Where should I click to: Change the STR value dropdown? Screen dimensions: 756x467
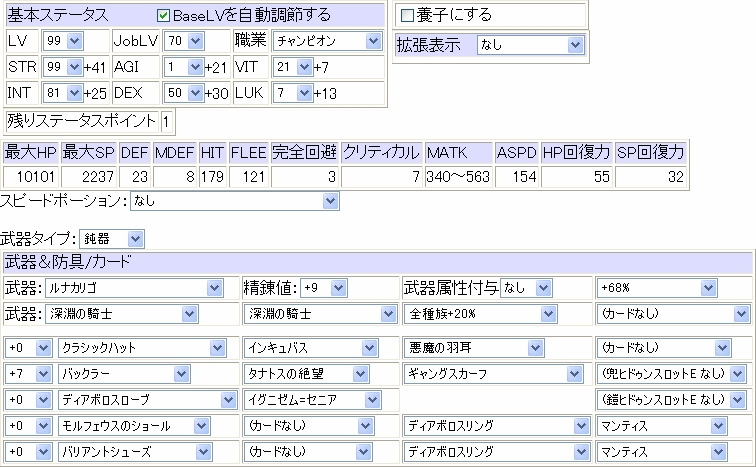(x=63, y=67)
